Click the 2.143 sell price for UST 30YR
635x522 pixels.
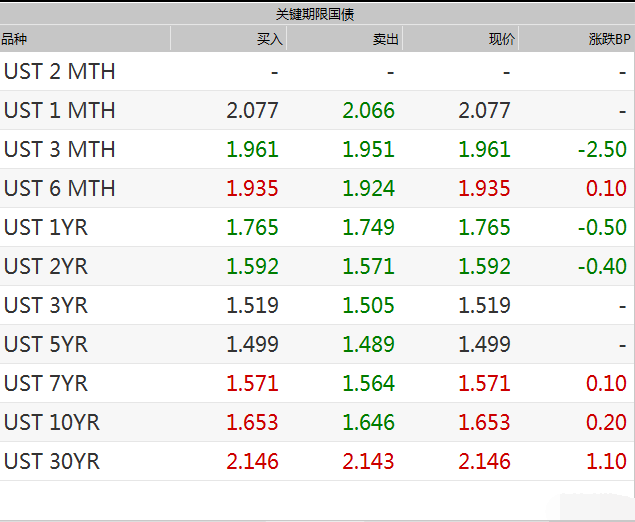point(368,462)
